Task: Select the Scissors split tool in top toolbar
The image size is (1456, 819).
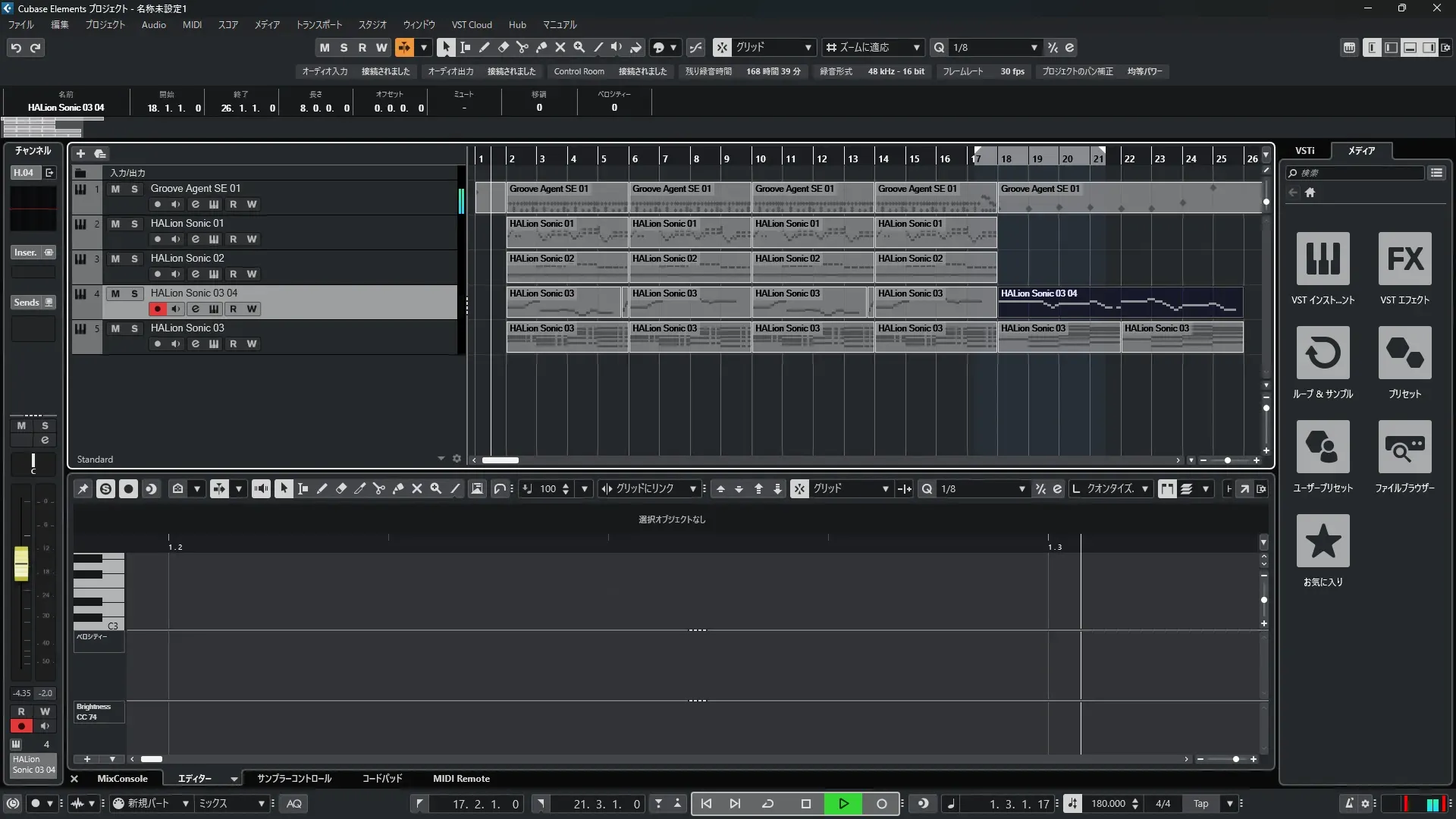Action: pos(522,47)
